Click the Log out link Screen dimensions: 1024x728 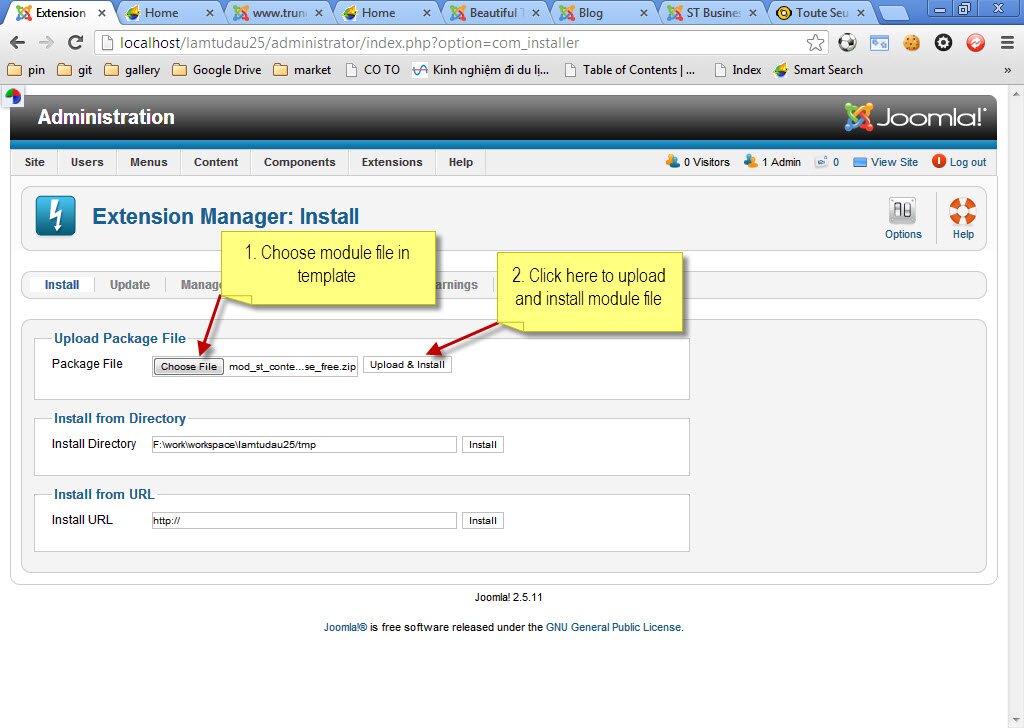967,162
